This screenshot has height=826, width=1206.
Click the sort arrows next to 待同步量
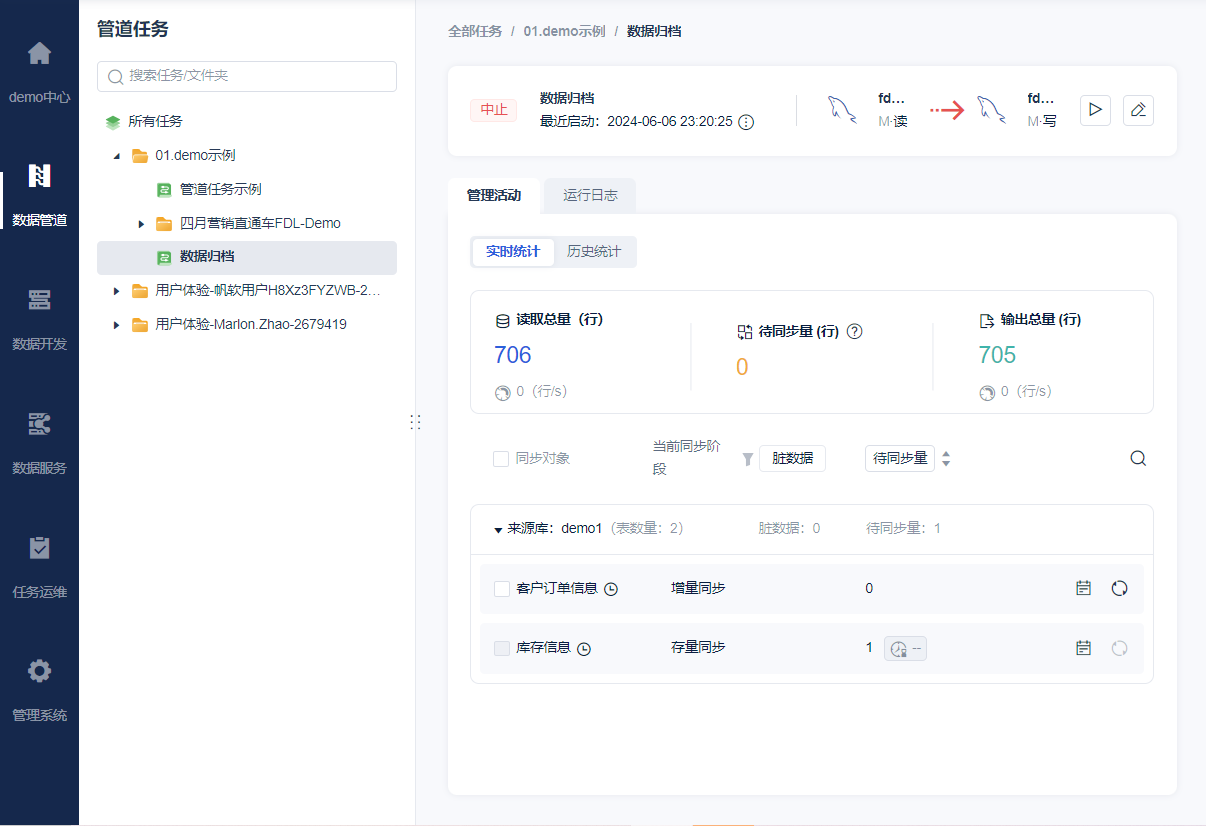pos(946,459)
